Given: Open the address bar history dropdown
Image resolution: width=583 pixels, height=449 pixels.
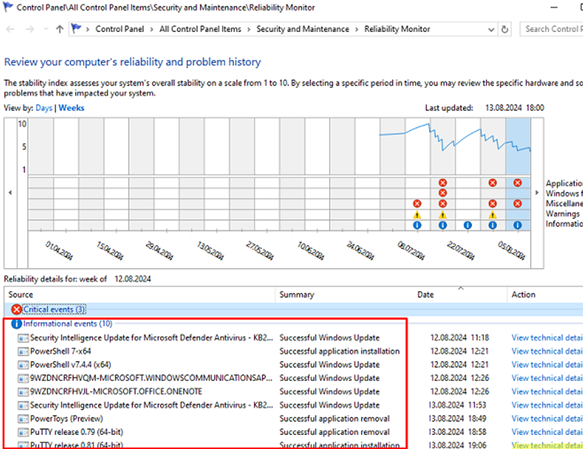Looking at the screenshot, I should pyautogui.click(x=491, y=29).
